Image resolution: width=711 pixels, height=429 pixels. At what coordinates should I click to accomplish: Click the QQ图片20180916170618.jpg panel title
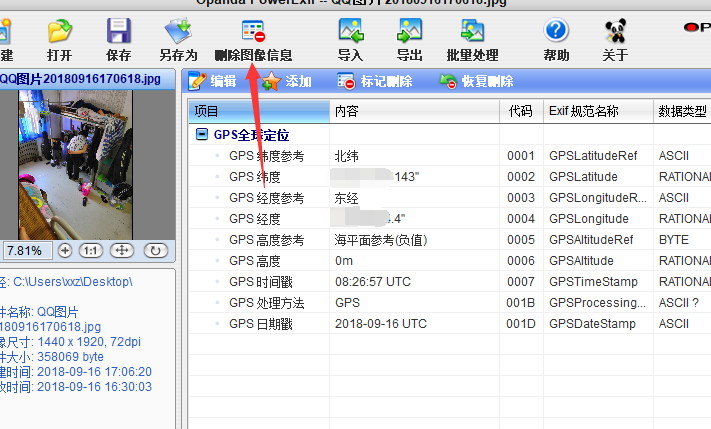pyautogui.click(x=80, y=79)
